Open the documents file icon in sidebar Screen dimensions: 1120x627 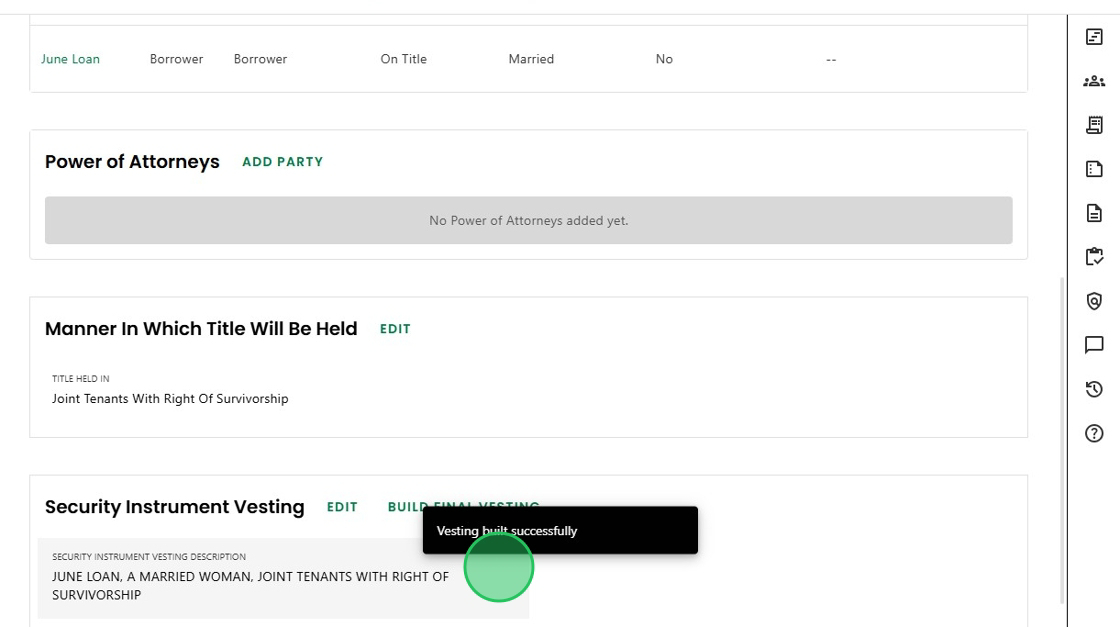point(1094,213)
